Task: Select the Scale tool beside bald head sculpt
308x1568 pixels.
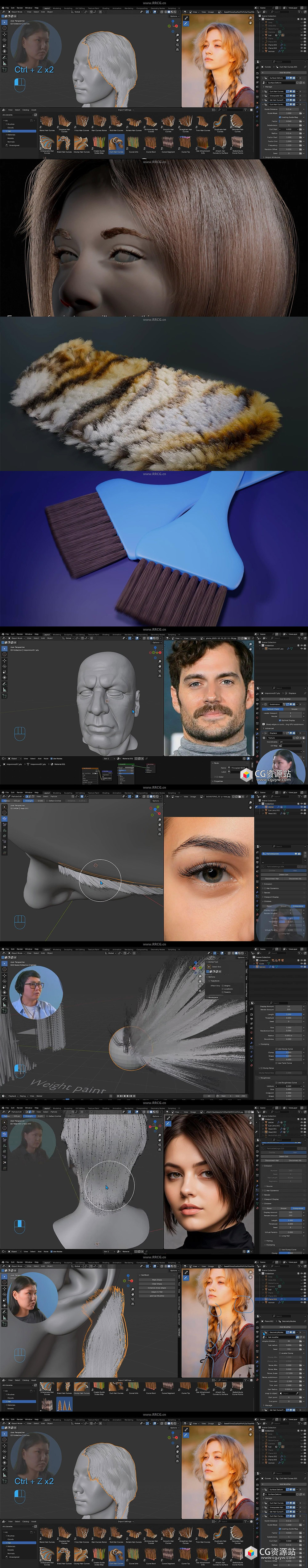Action: click(4, 672)
